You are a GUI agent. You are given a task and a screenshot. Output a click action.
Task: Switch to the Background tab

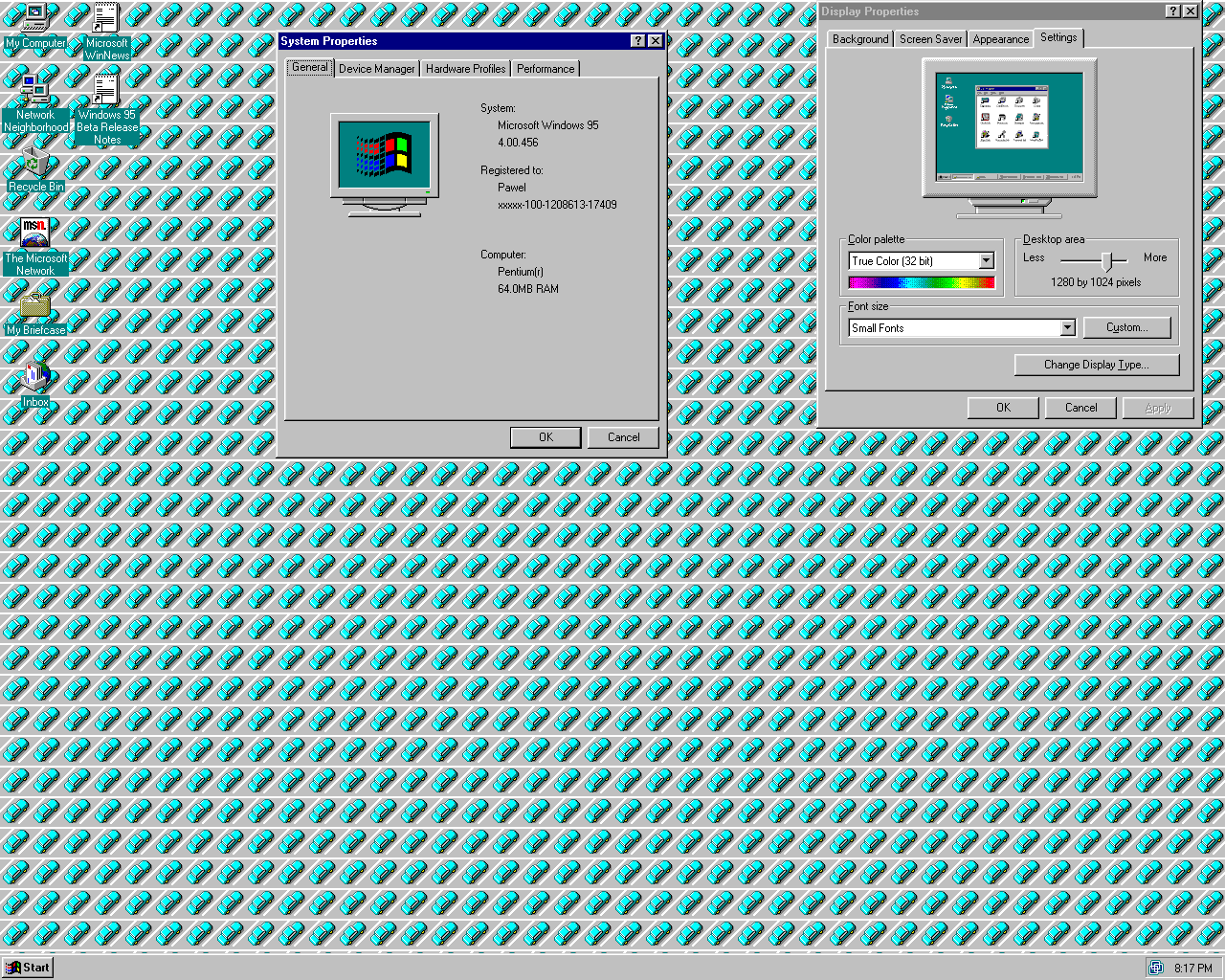pos(860,39)
